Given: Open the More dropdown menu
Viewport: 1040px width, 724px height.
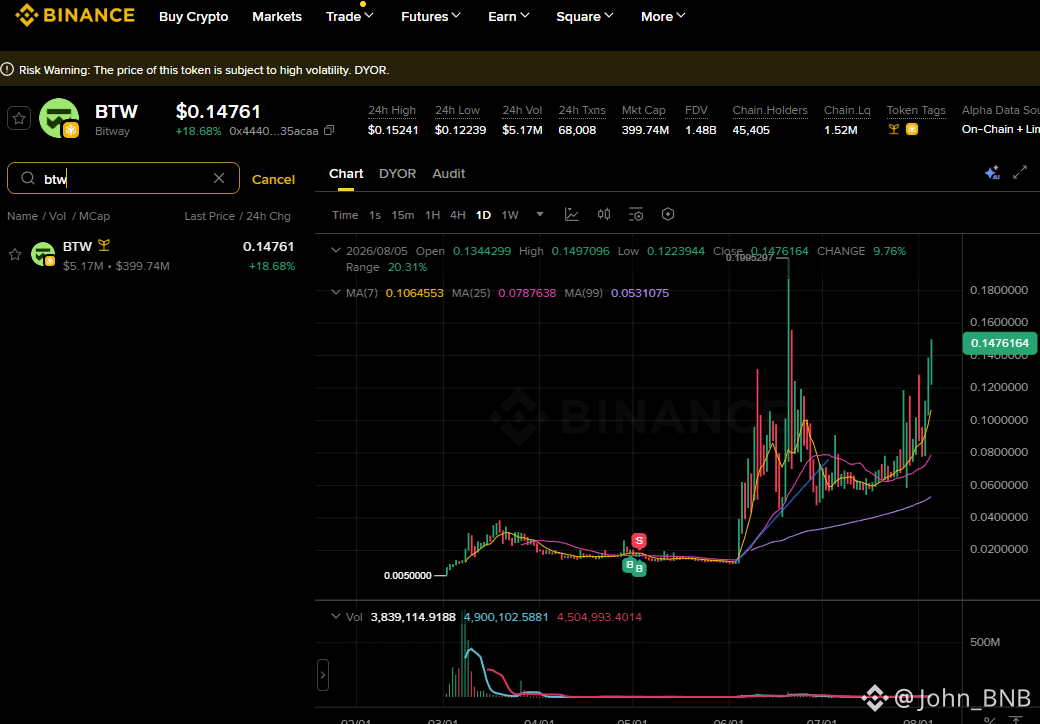Looking at the screenshot, I should pos(663,17).
